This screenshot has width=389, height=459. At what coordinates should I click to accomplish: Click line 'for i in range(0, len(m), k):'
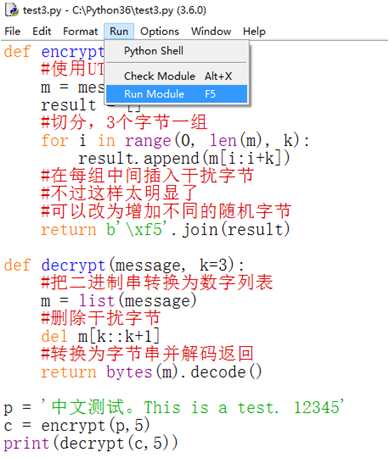[175, 140]
